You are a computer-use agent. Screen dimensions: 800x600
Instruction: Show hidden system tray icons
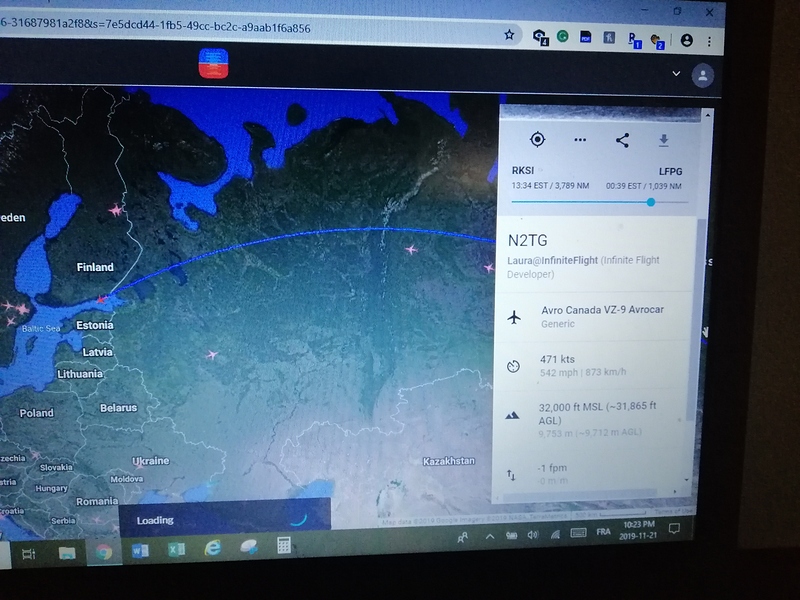489,536
